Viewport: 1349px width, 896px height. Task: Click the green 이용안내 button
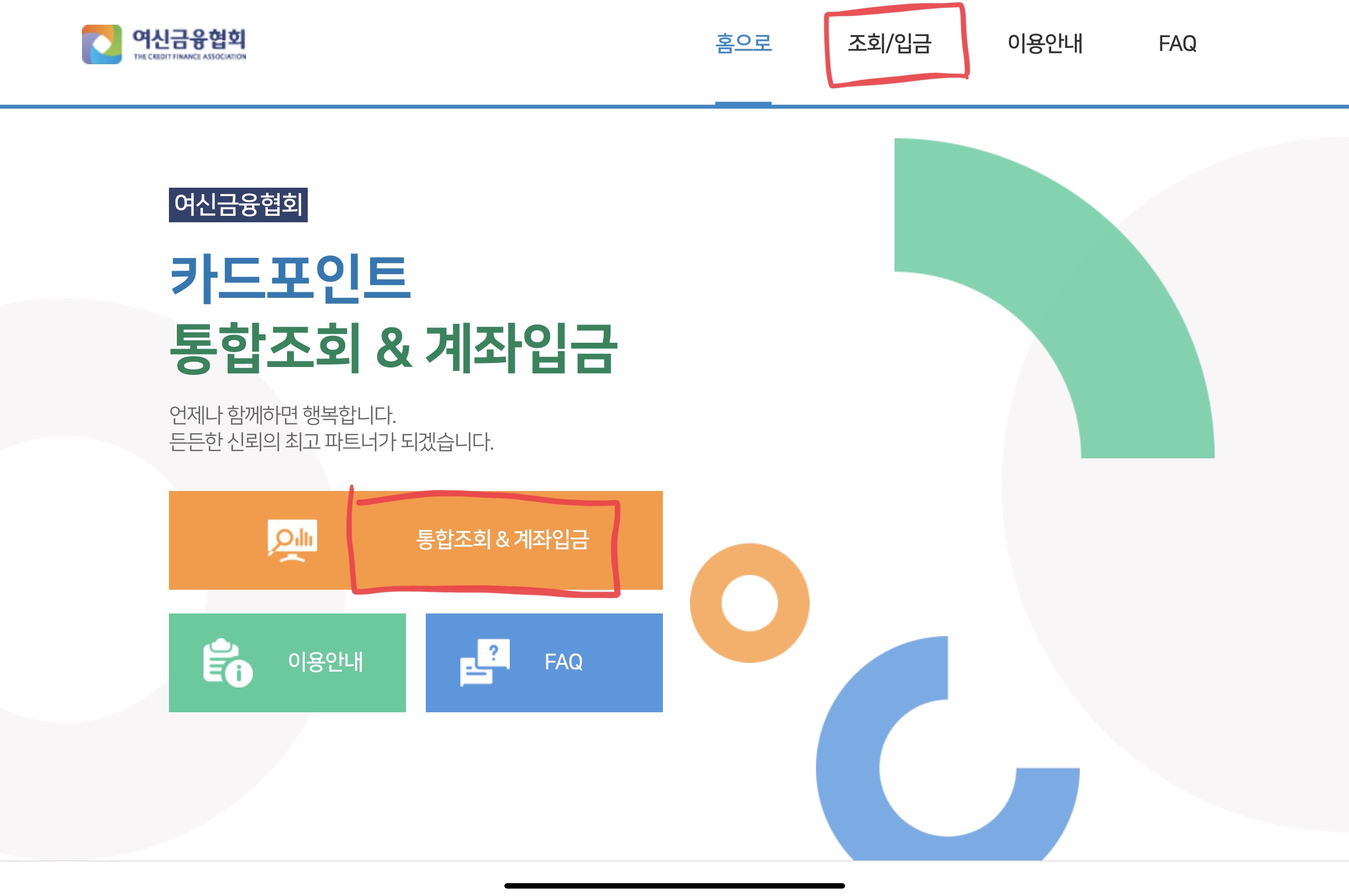[x=287, y=663]
